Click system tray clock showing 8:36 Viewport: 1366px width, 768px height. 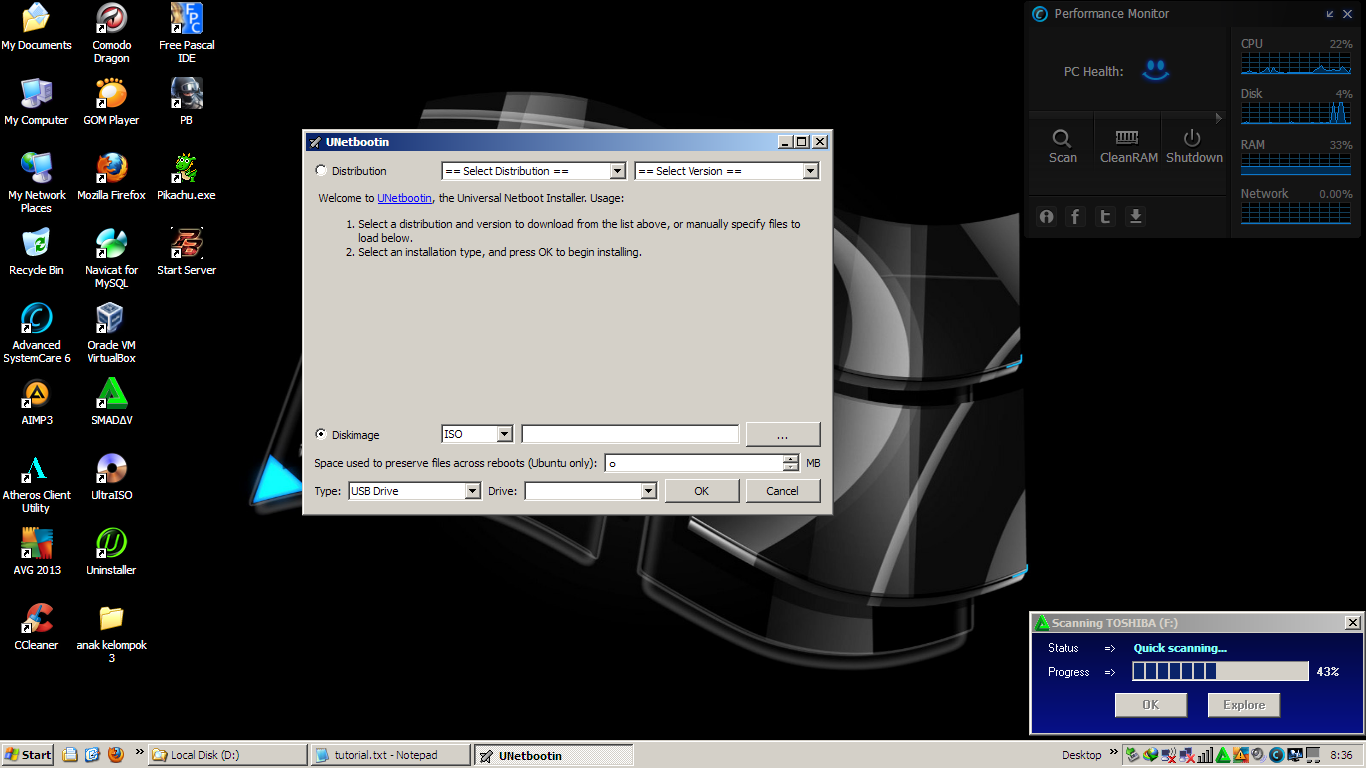pyautogui.click(x=1342, y=755)
